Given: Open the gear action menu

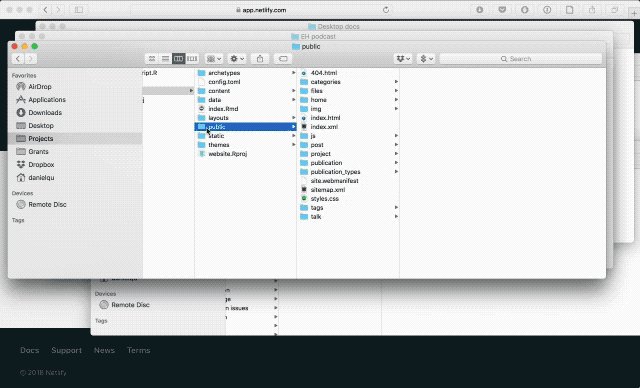Looking at the screenshot, I should pos(237,59).
